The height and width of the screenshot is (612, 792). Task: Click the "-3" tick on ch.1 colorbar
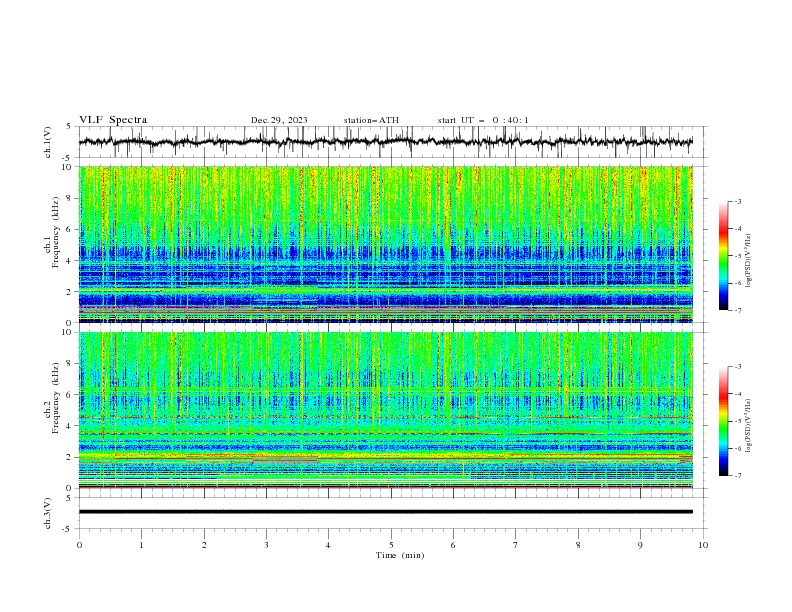coord(737,201)
